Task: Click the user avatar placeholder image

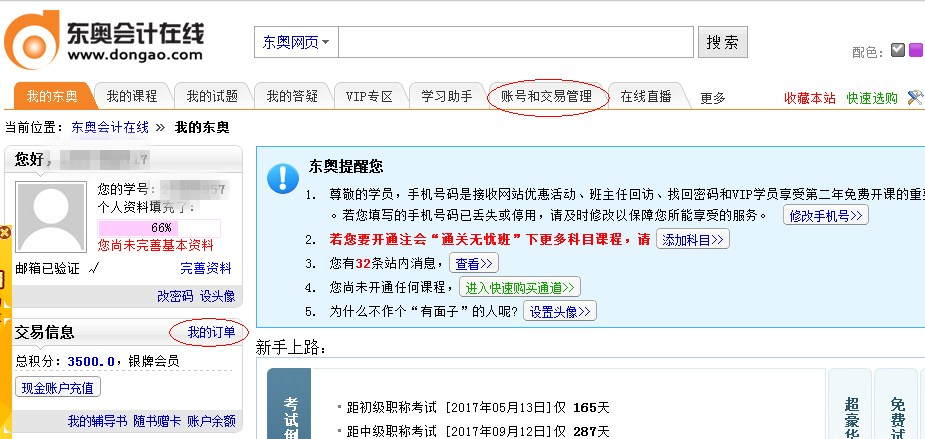Action: tap(52, 217)
